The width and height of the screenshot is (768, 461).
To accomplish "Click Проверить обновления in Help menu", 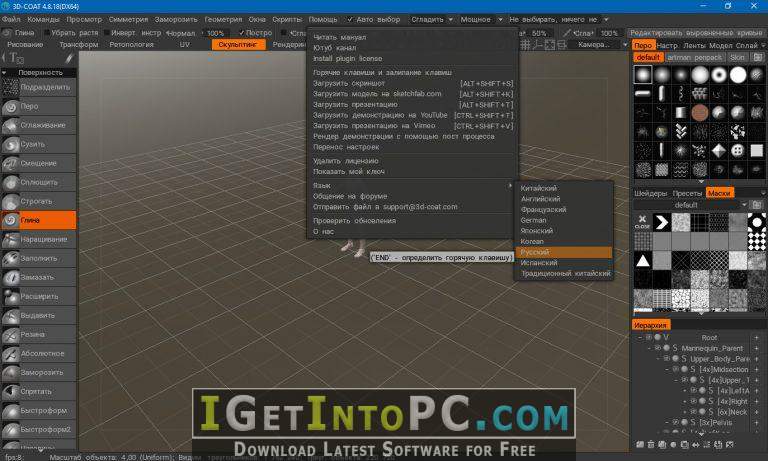I will point(353,220).
